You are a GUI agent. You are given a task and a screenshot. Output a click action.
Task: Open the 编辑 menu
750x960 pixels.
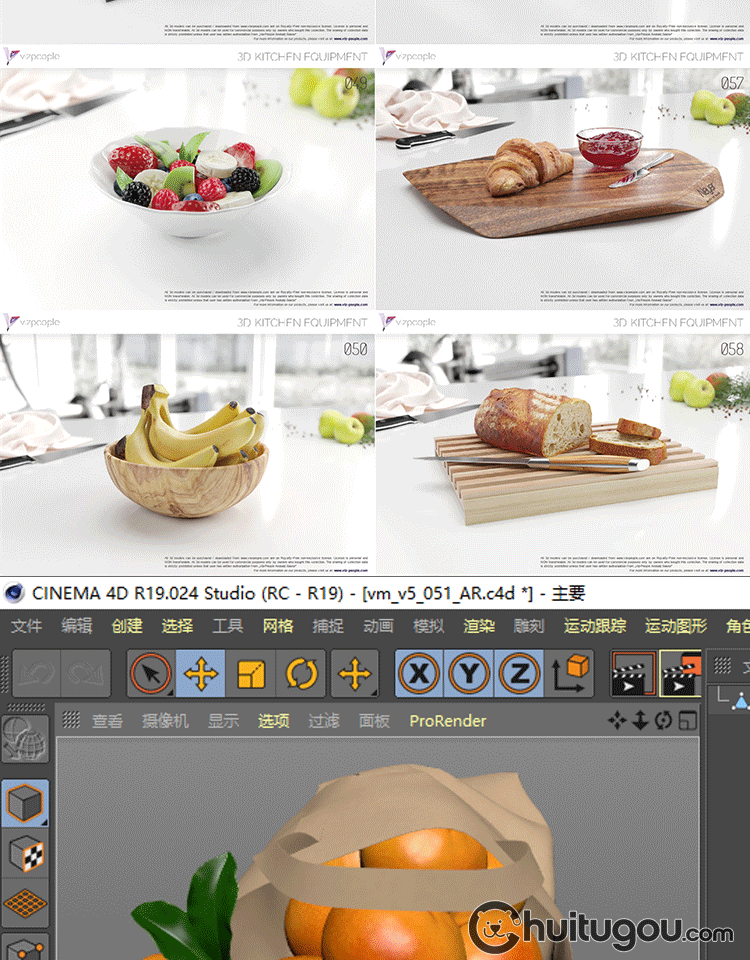click(77, 626)
